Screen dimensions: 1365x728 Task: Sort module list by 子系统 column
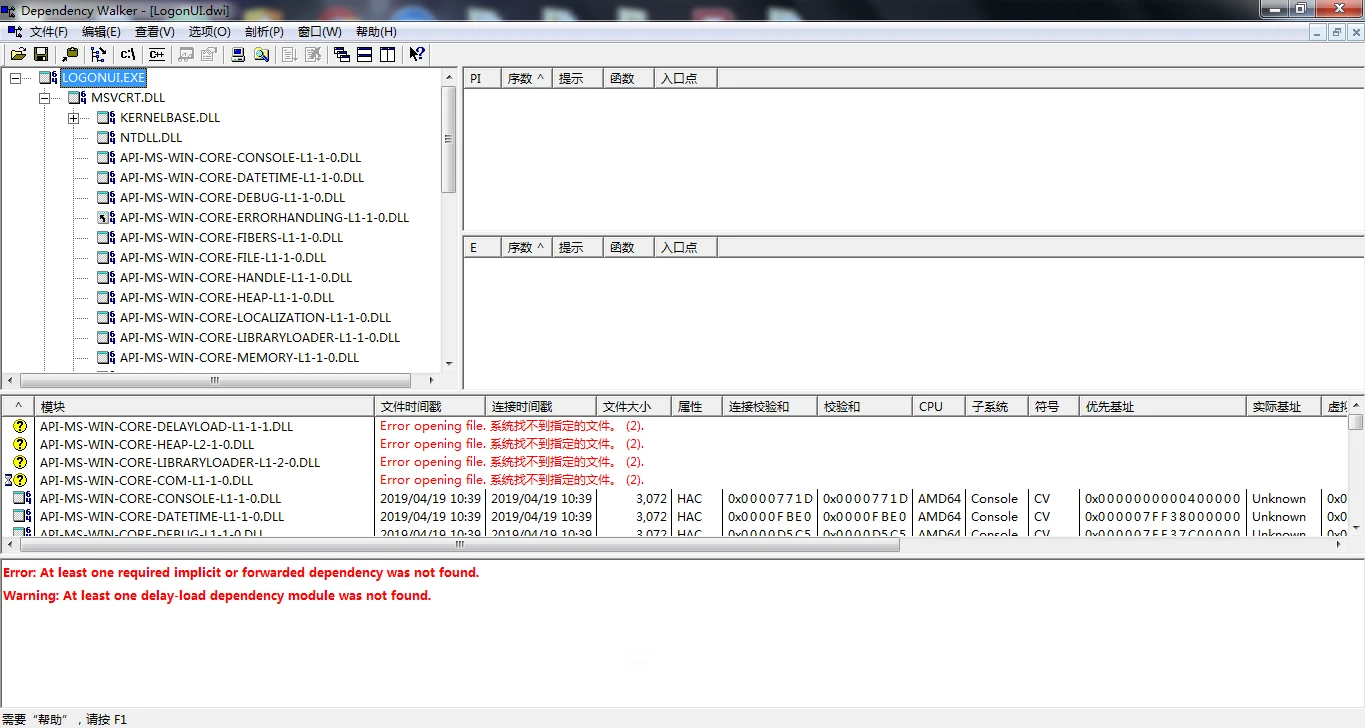(997, 407)
